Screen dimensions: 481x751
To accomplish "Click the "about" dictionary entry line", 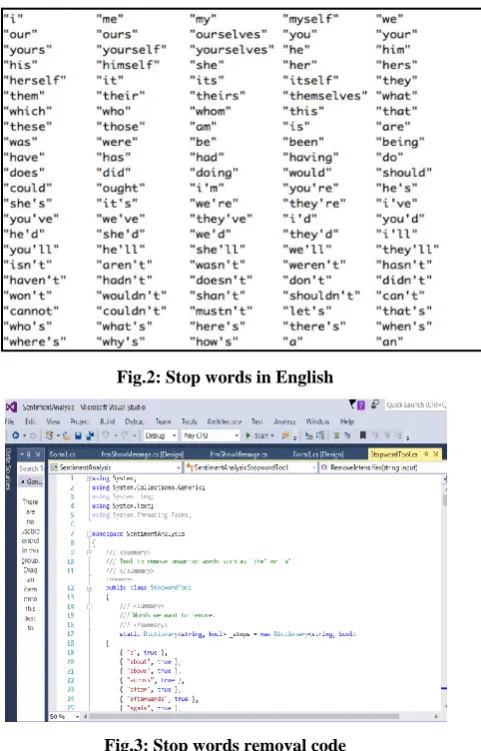I will (150, 662).
